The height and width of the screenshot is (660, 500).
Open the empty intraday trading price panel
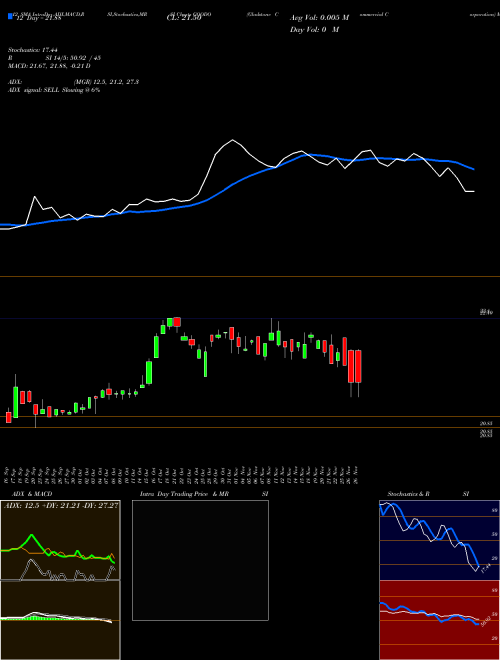[200, 560]
